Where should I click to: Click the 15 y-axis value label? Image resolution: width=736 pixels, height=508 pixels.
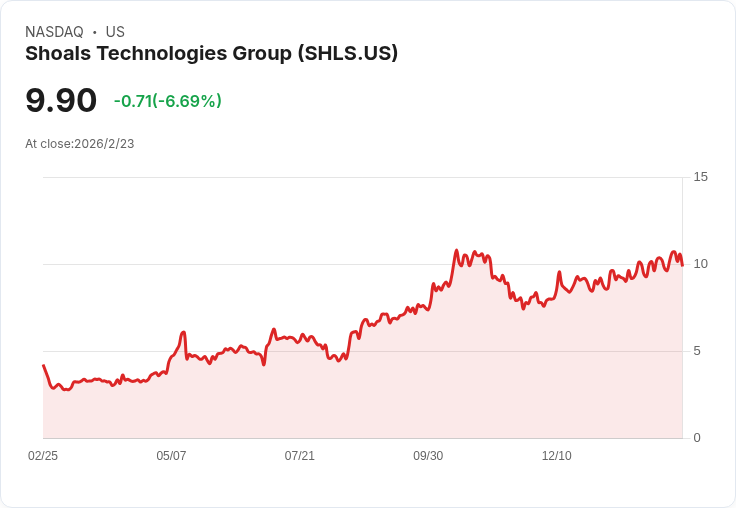(701, 177)
